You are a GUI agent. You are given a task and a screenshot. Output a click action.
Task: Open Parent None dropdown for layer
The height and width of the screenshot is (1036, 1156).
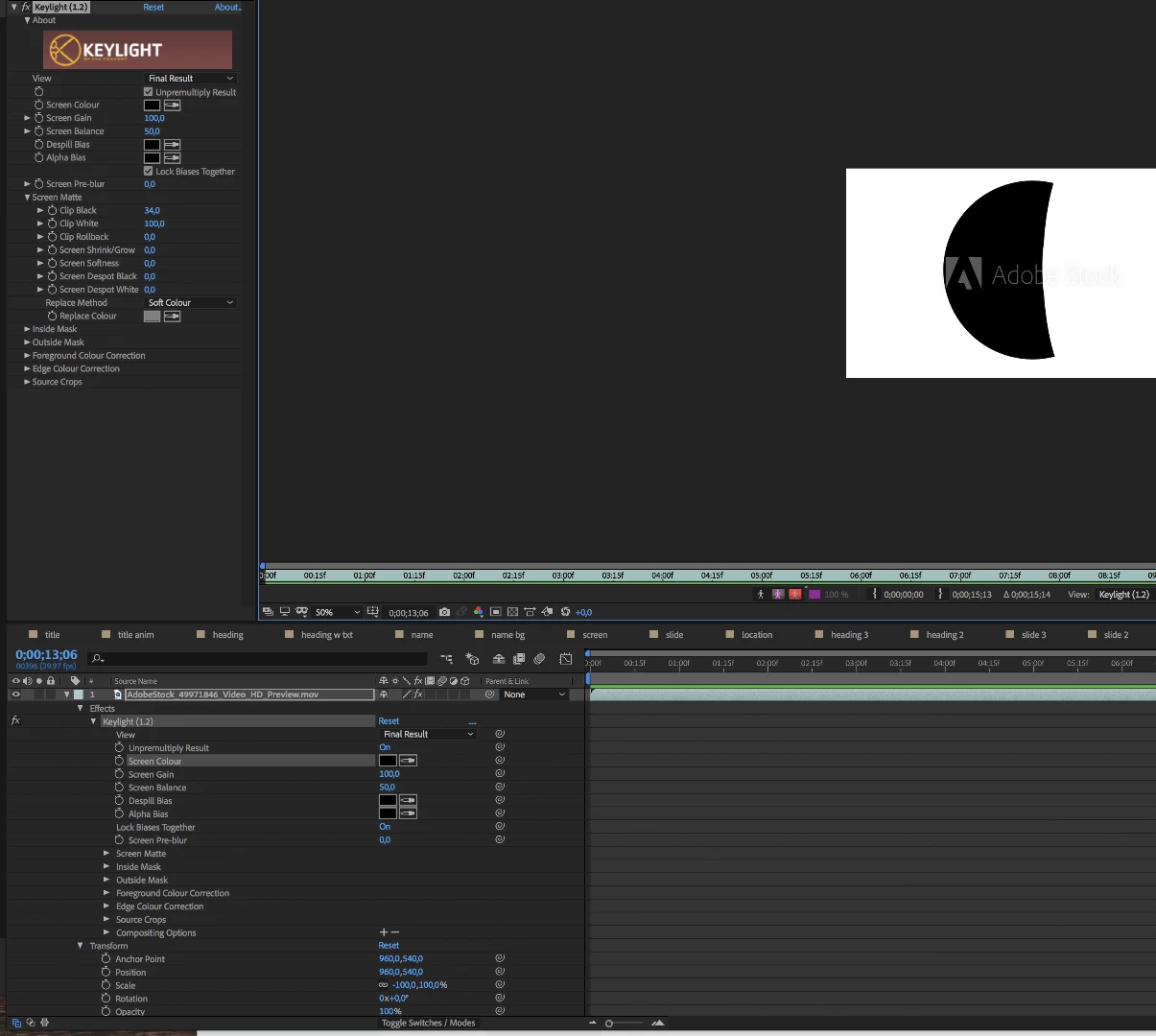(534, 695)
